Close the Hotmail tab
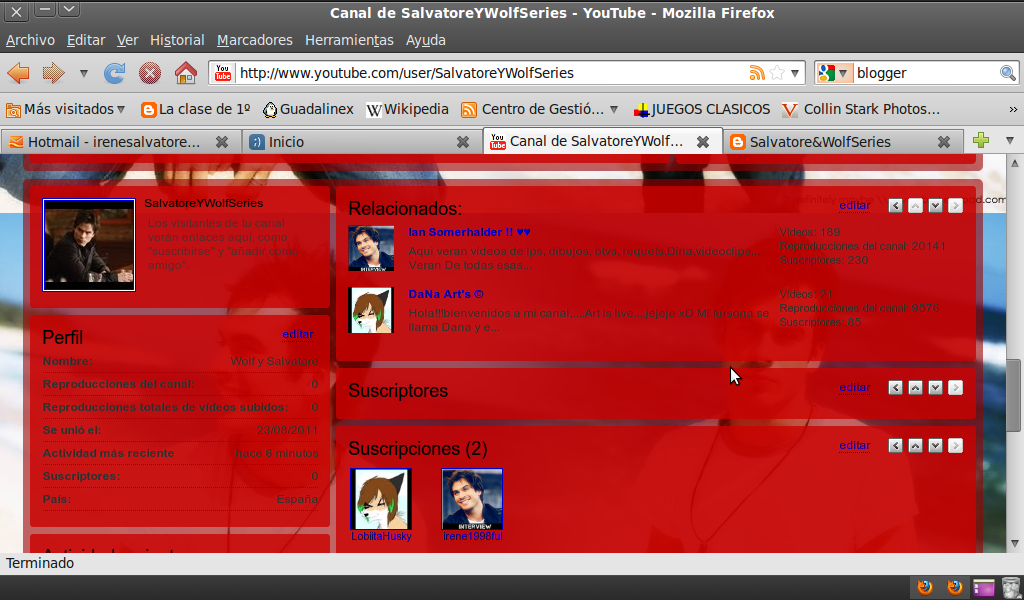The image size is (1024, 600). 222,142
